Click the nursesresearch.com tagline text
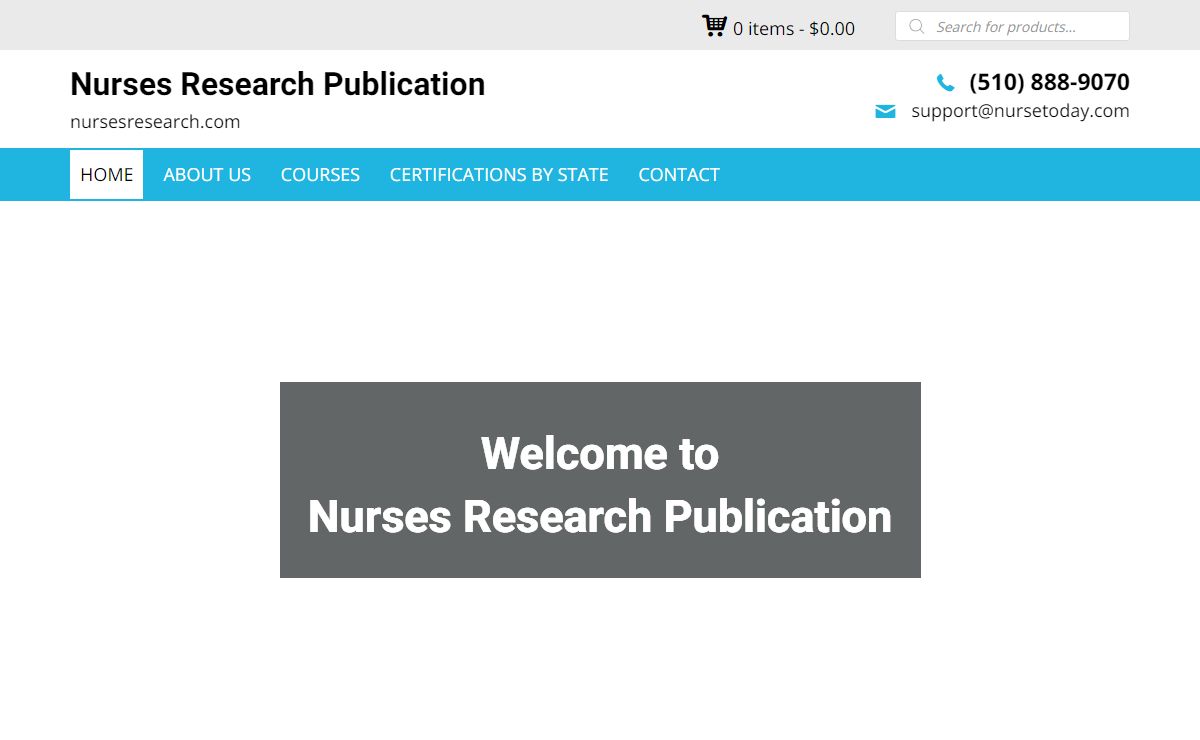This screenshot has height=740, width=1200. point(155,122)
